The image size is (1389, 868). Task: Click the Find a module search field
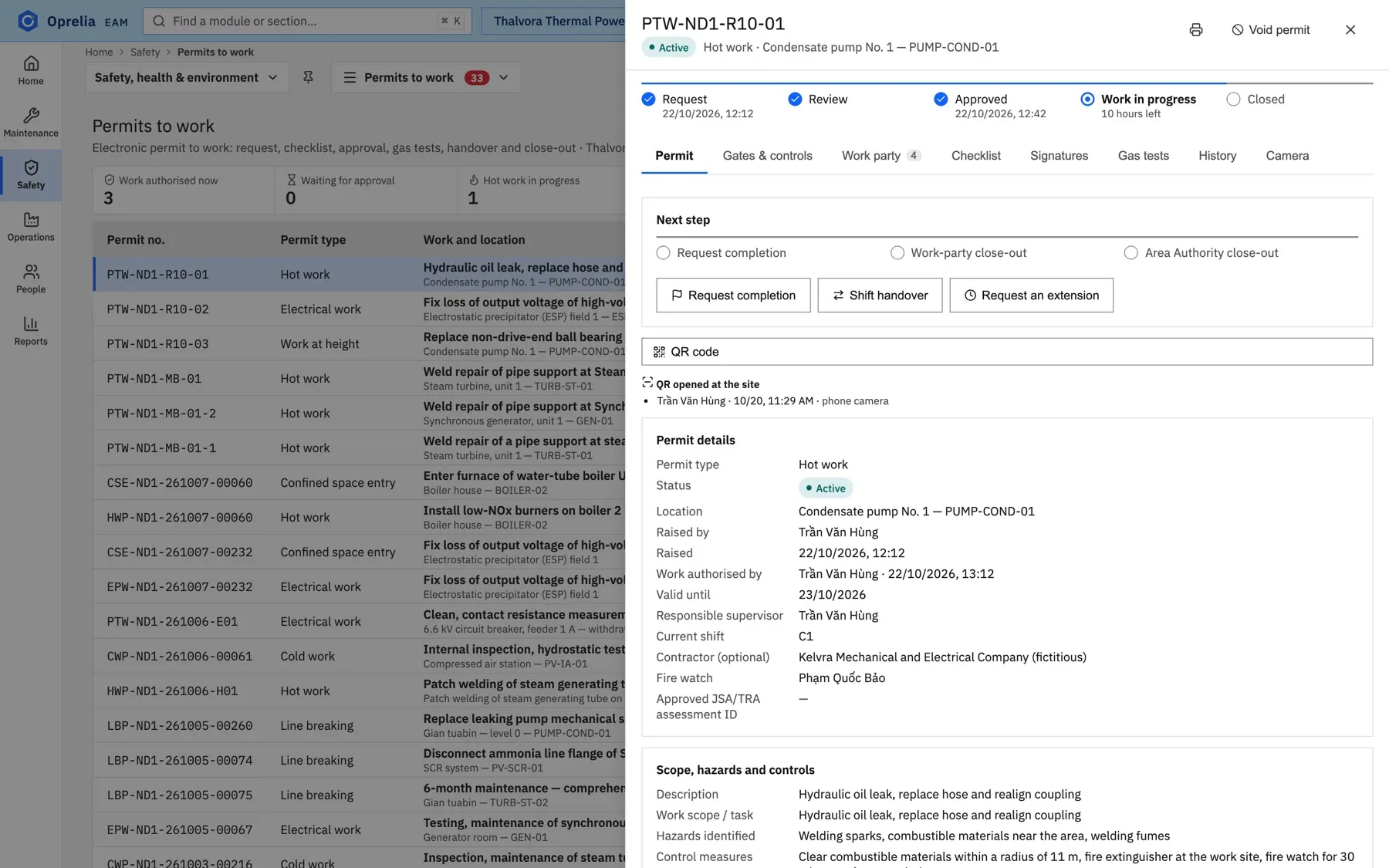[x=306, y=21]
